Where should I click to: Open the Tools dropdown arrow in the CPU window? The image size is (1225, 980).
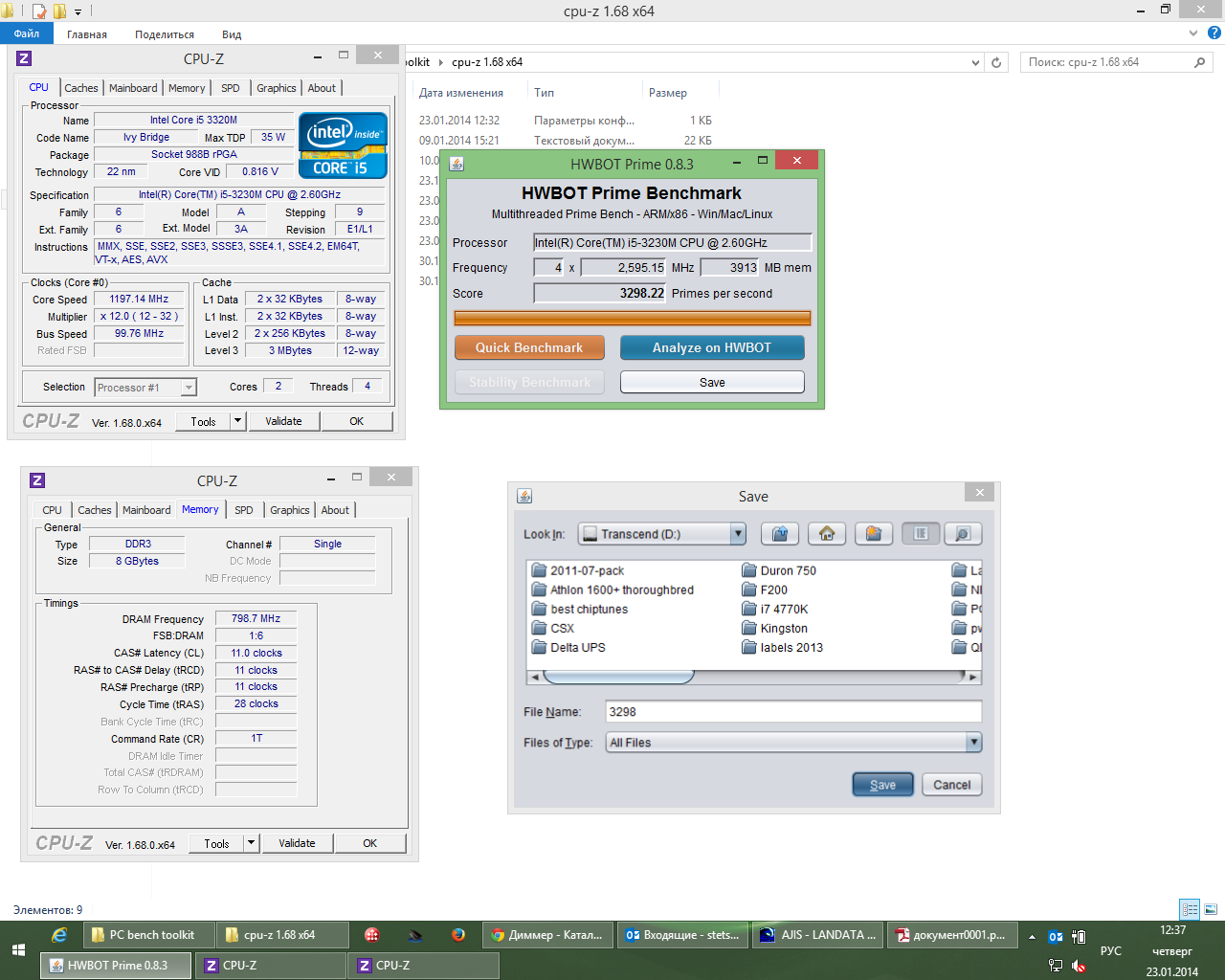tap(238, 421)
